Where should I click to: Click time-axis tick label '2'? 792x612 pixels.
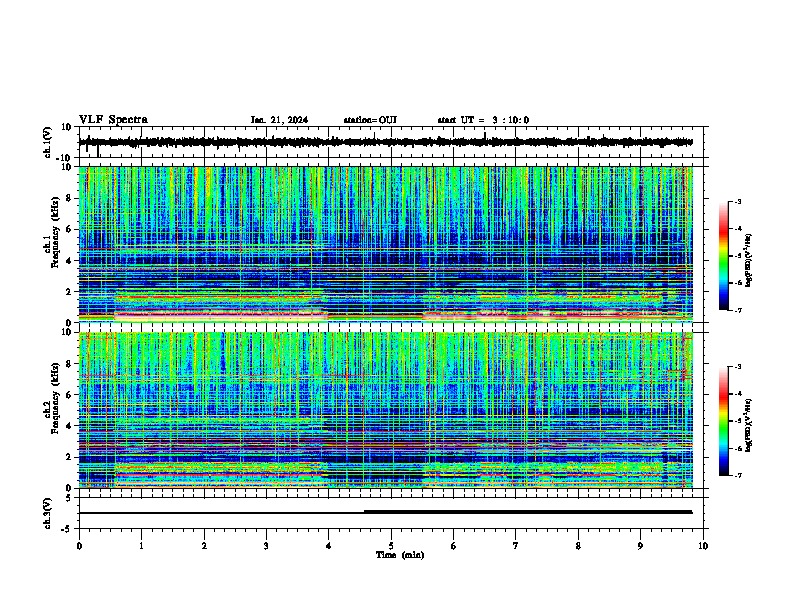(x=204, y=546)
